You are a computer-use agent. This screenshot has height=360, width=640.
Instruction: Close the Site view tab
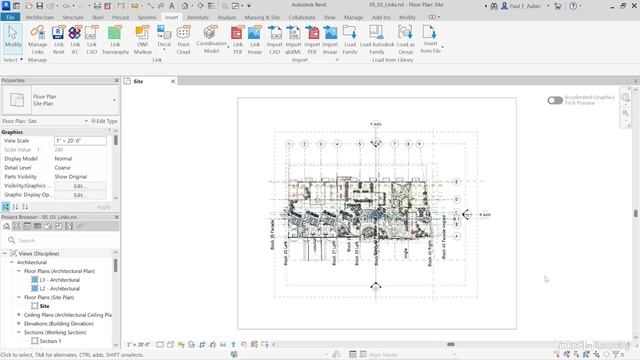coord(173,81)
